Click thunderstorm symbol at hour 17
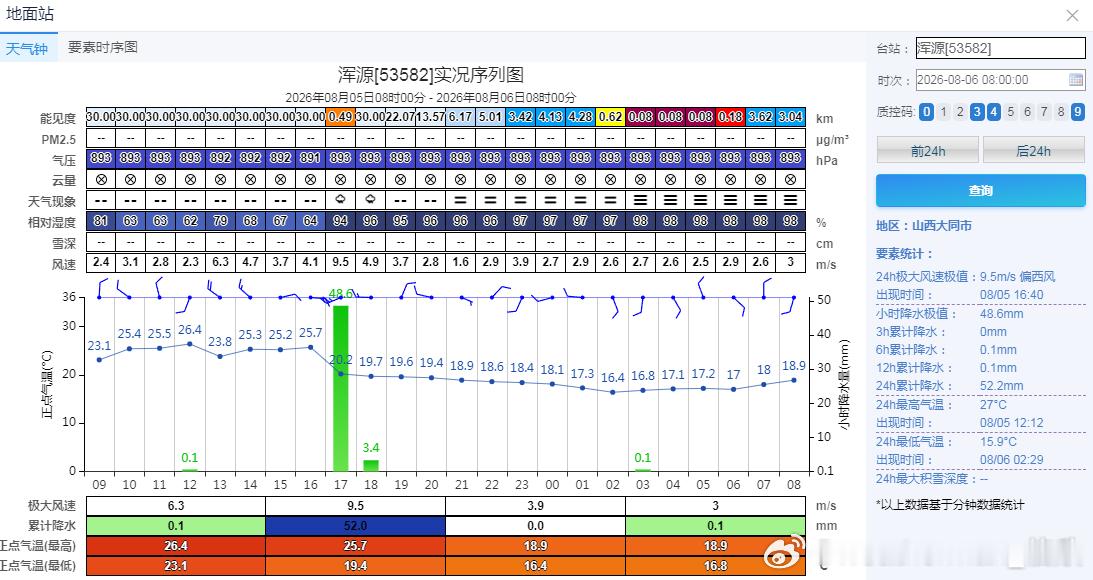 point(341,200)
